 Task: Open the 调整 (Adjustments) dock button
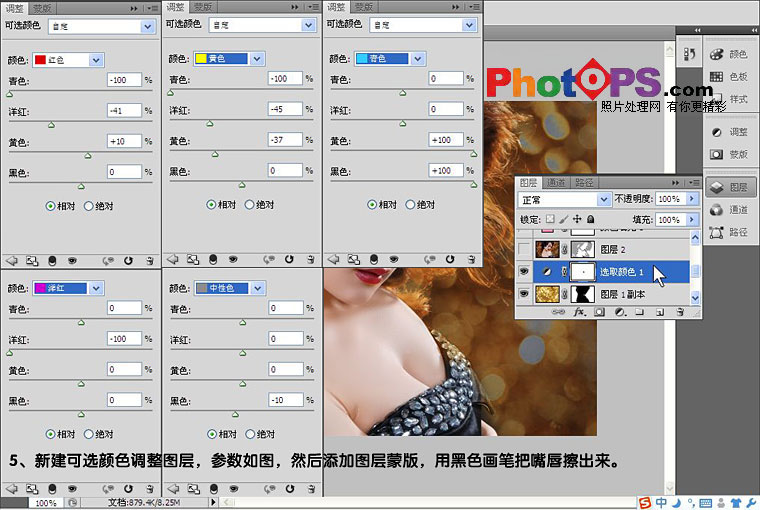(729, 132)
